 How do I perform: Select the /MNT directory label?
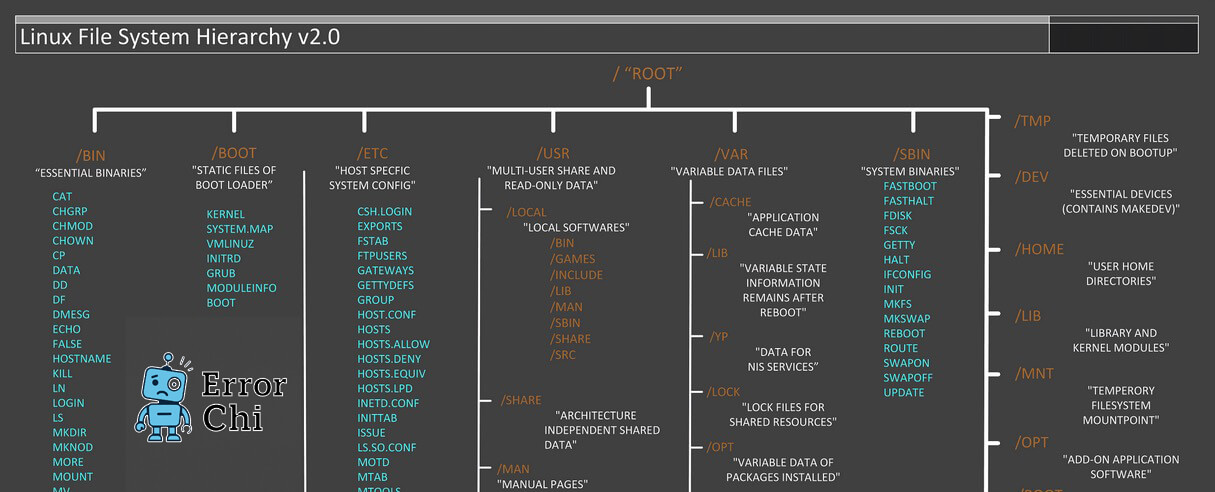[1034, 374]
